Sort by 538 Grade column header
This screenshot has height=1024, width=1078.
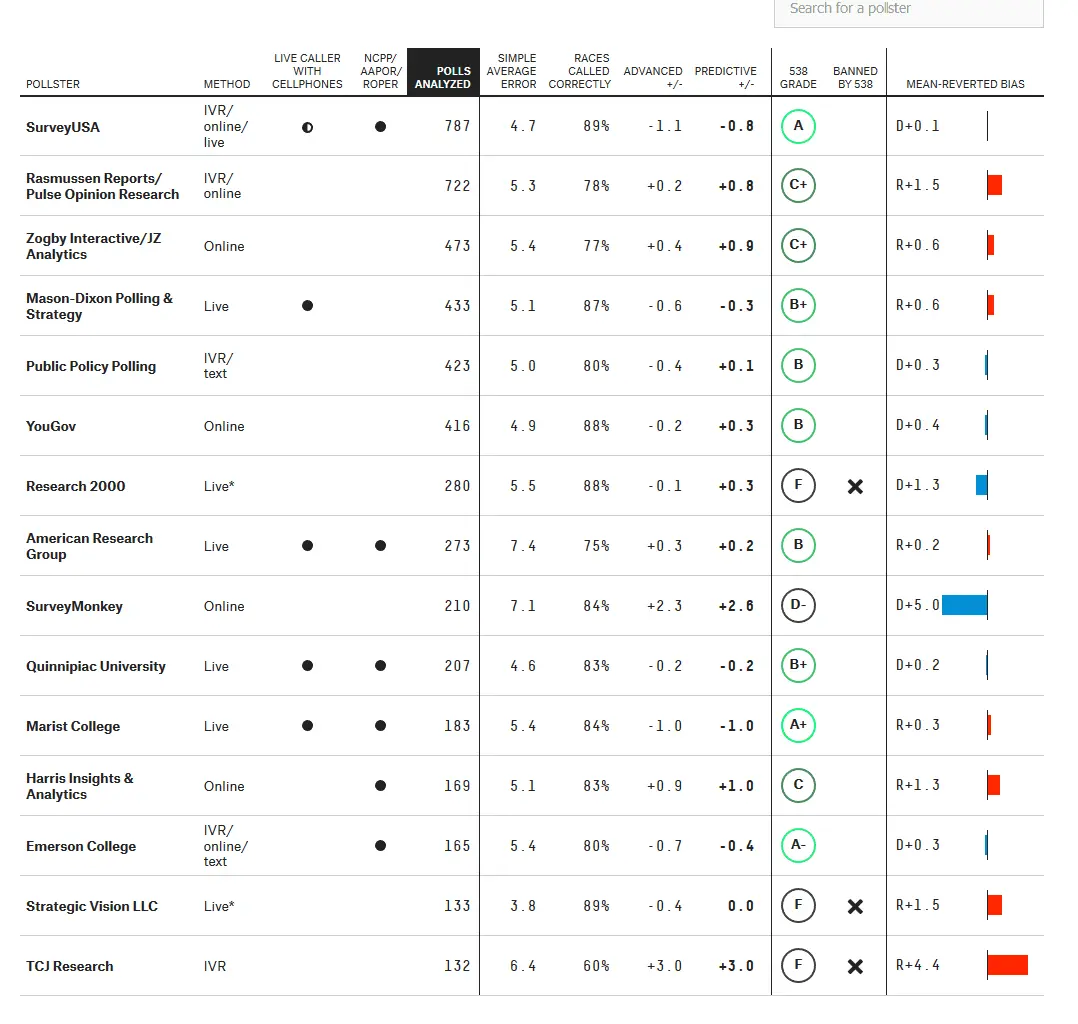coord(798,77)
